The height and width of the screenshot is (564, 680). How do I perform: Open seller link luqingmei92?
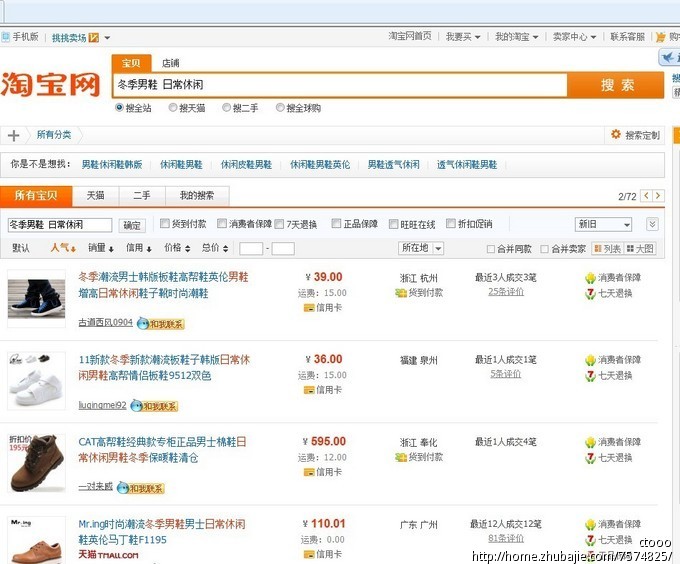[102, 405]
